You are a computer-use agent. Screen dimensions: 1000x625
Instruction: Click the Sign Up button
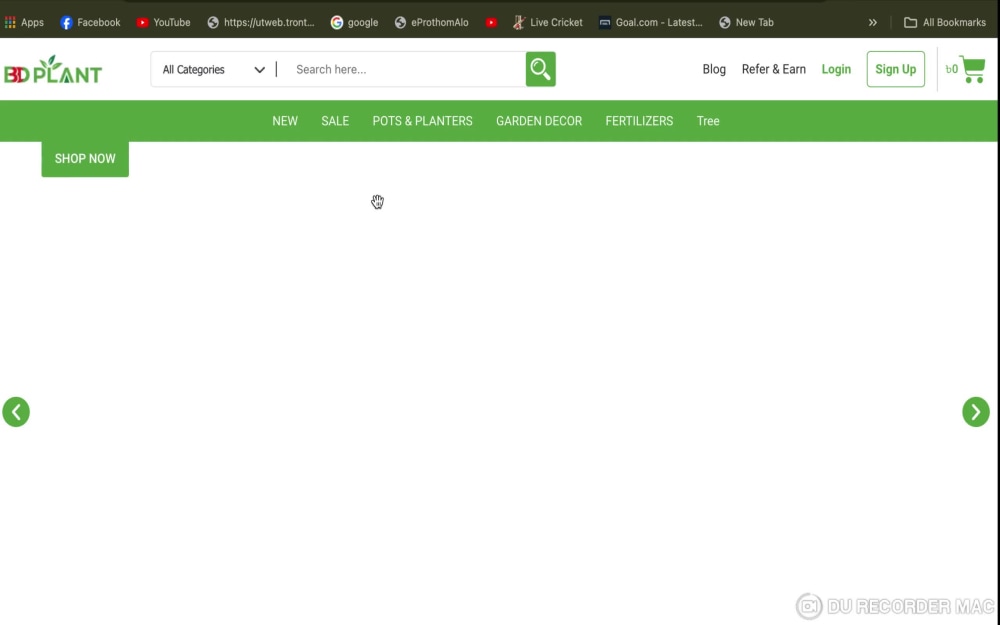(895, 70)
